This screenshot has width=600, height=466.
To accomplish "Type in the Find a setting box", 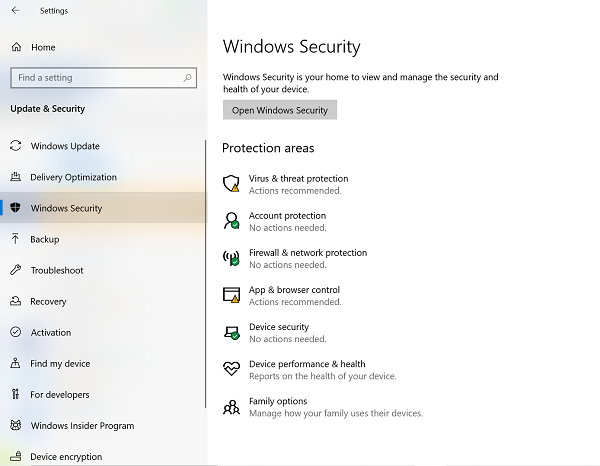I will [95, 77].
